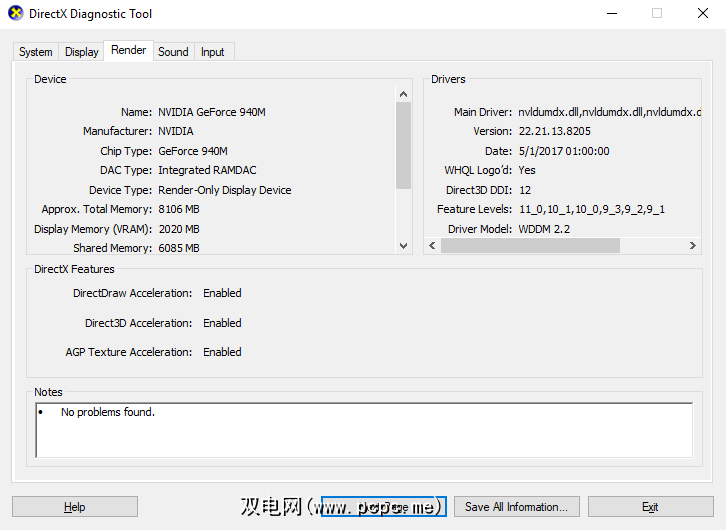Select the Render tab
This screenshot has width=726, height=530.
(128, 50)
